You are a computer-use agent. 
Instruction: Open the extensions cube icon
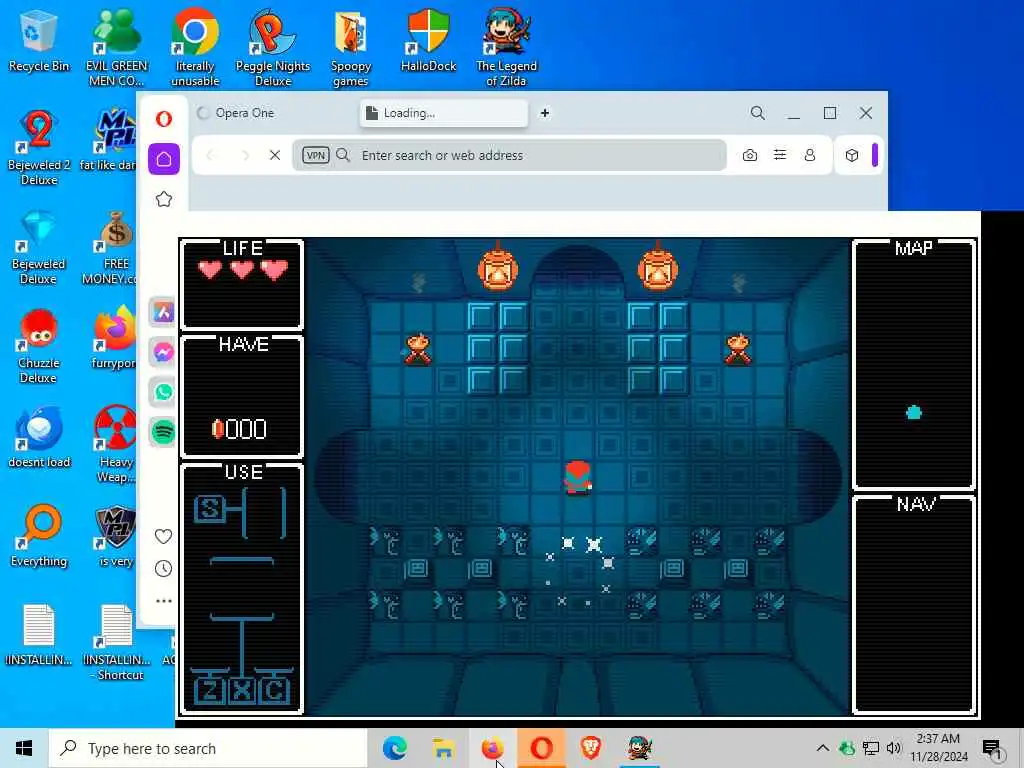coord(852,155)
